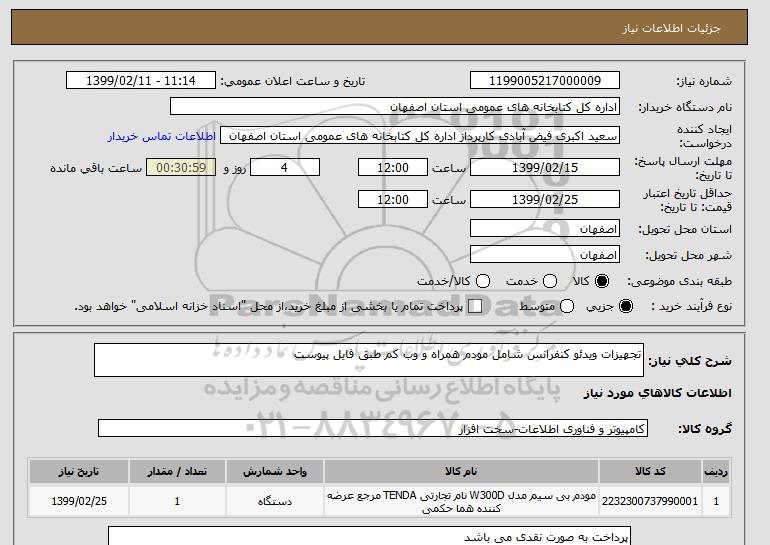Screen dimensions: 770x545
Task: Click the گروه کالا label
Action: click(x=705, y=429)
